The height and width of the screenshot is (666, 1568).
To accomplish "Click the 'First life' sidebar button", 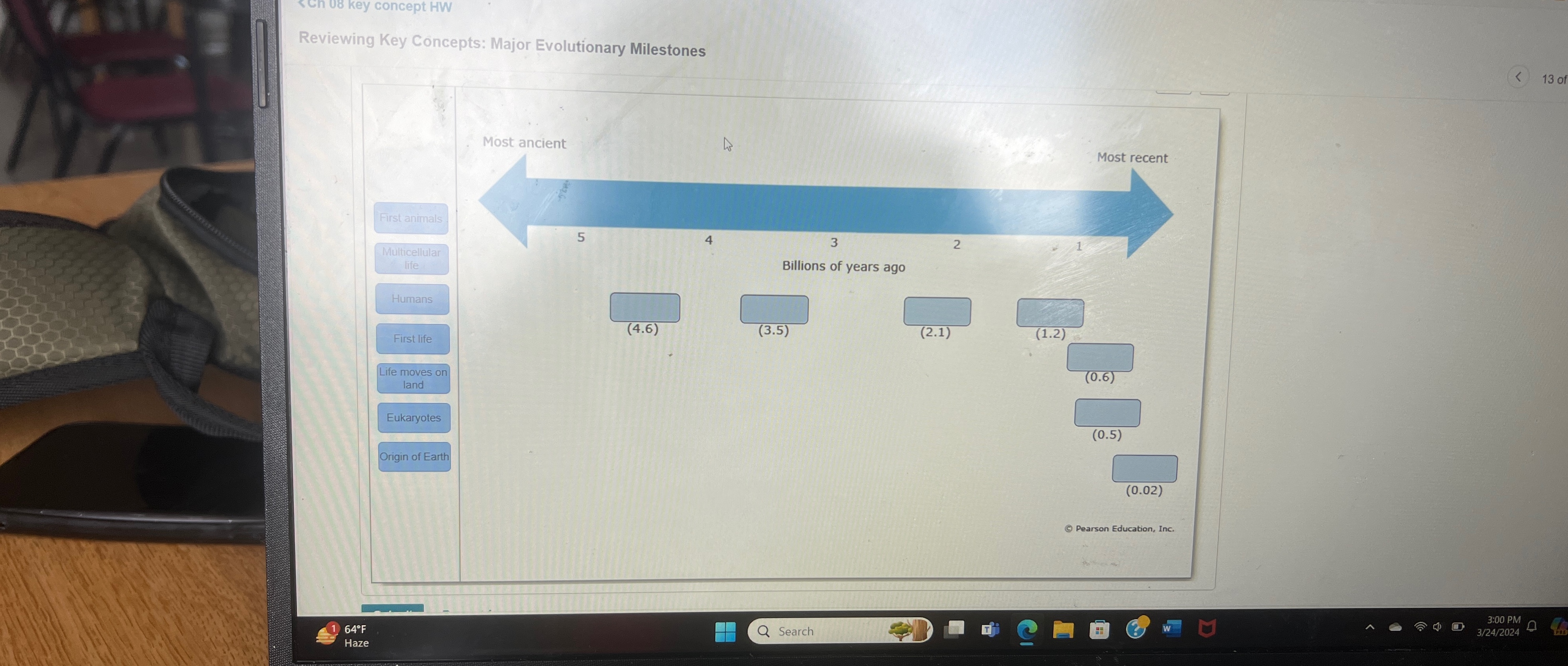I will tap(414, 338).
